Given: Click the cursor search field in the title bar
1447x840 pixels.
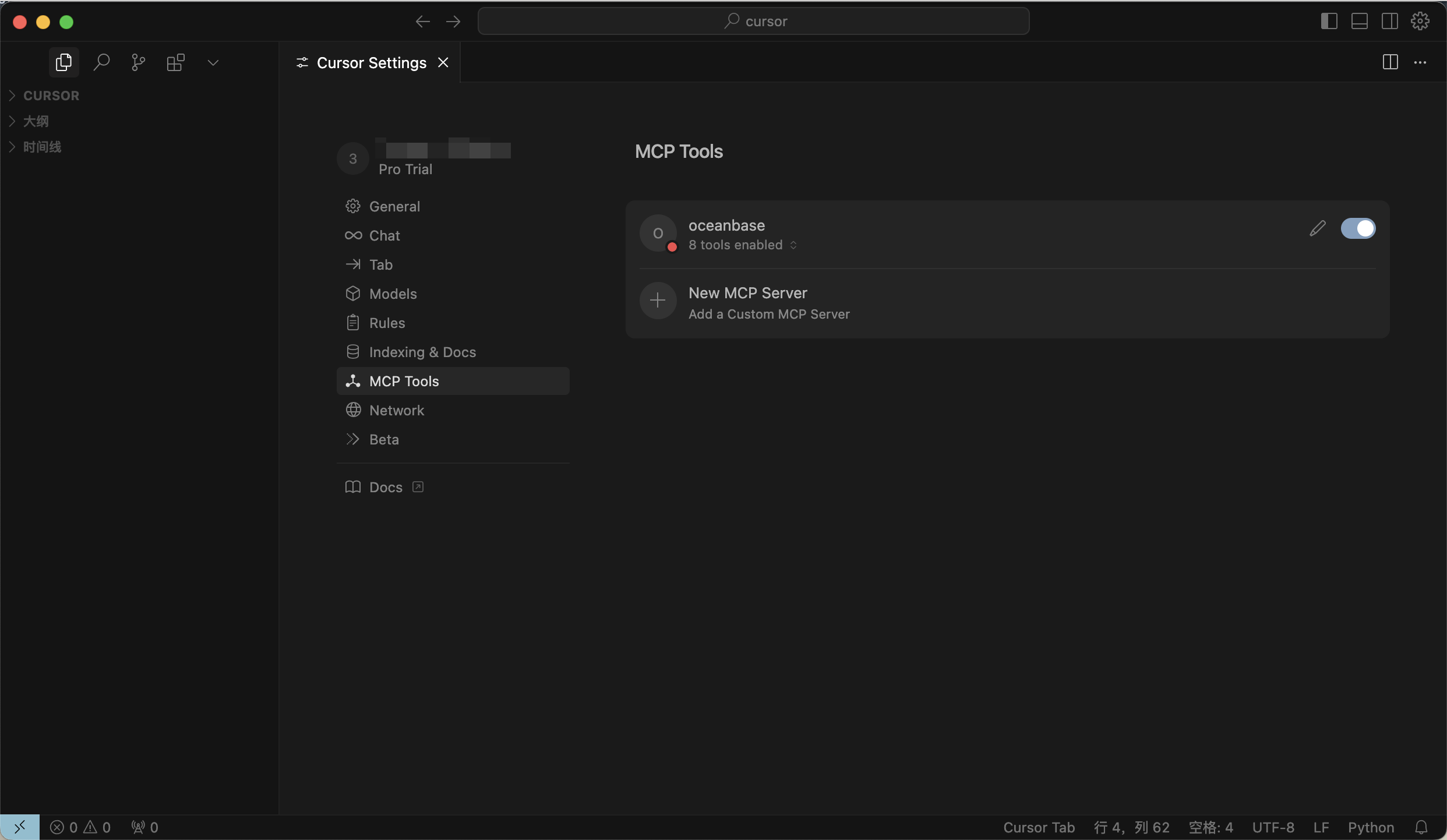Looking at the screenshot, I should pos(753,22).
